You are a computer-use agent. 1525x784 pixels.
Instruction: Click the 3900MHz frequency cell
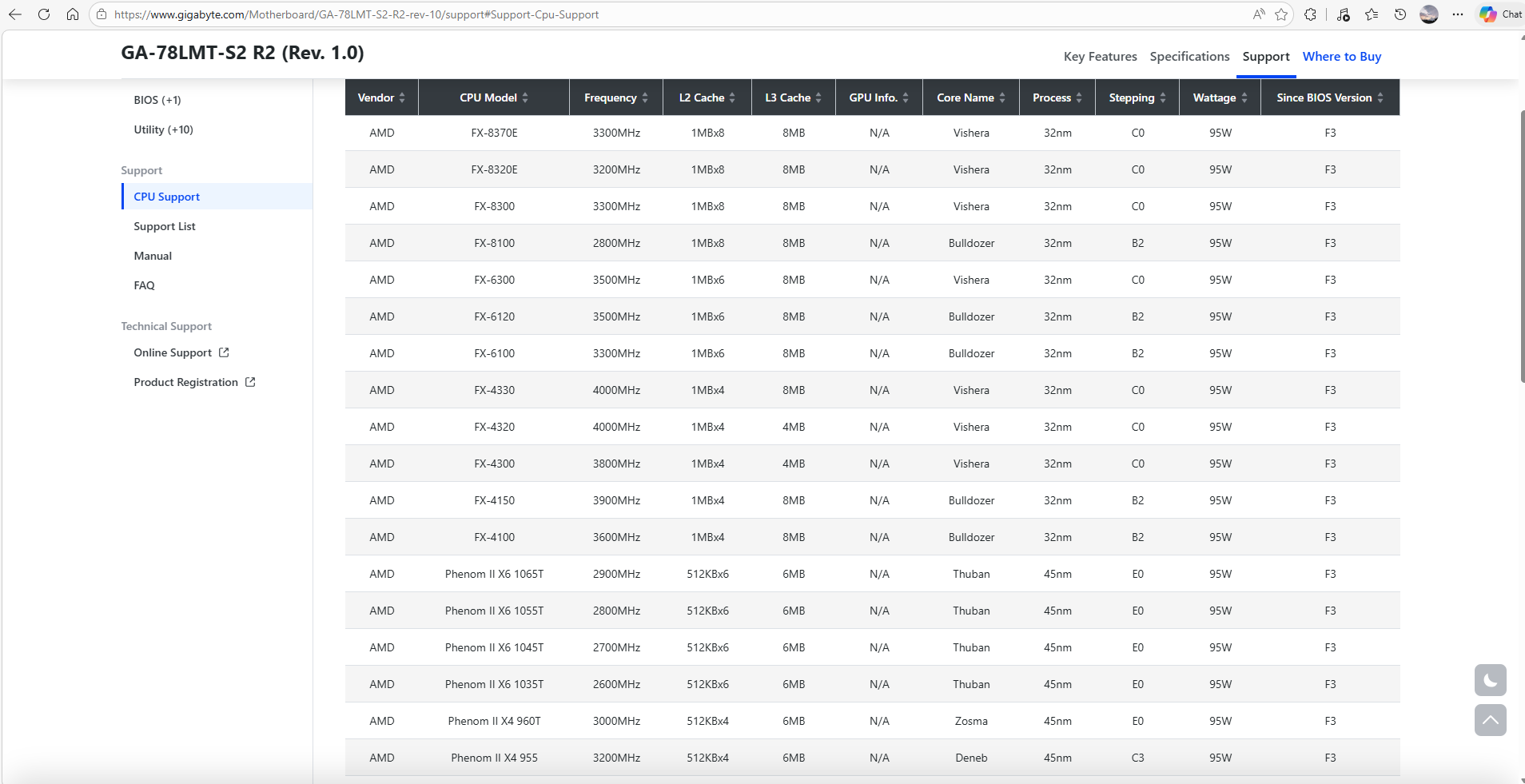coord(616,500)
